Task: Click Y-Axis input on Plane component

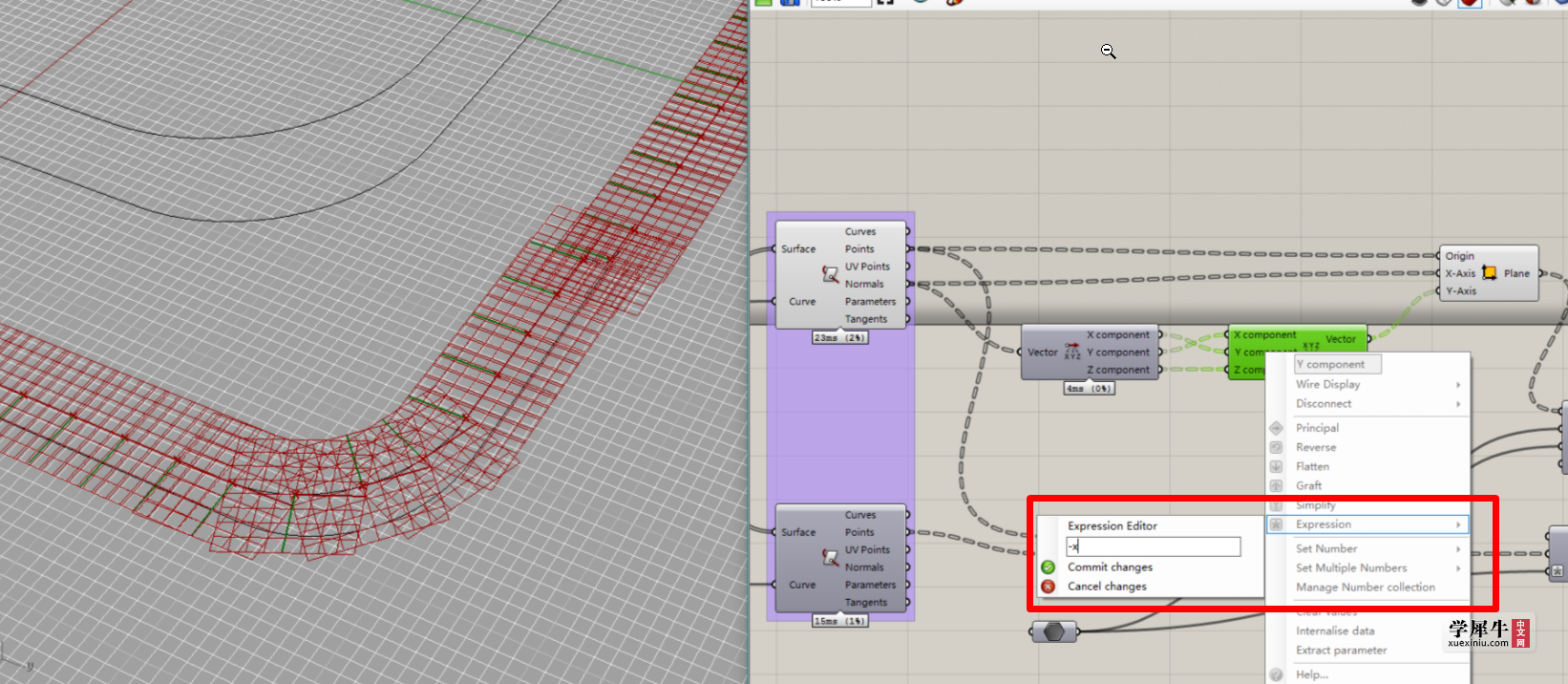Action: click(x=1460, y=291)
